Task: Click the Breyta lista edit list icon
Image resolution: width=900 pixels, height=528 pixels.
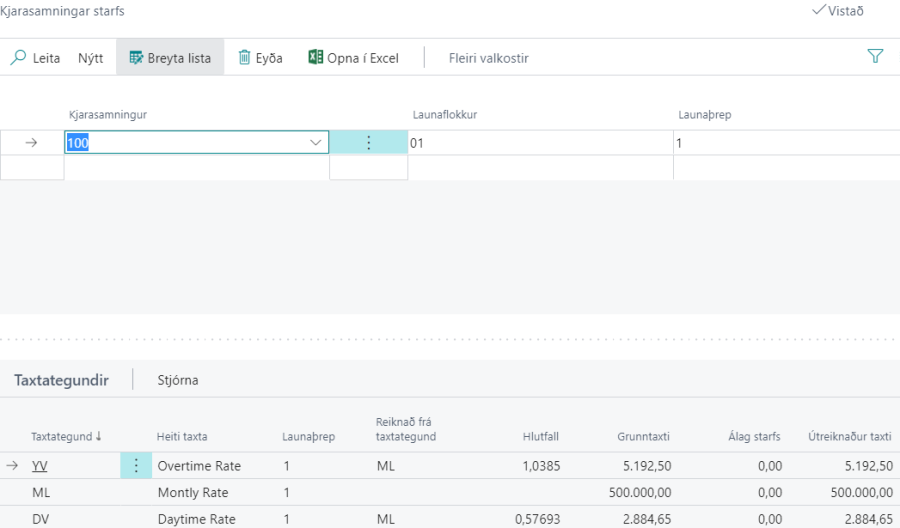Action: pyautogui.click(x=136, y=58)
